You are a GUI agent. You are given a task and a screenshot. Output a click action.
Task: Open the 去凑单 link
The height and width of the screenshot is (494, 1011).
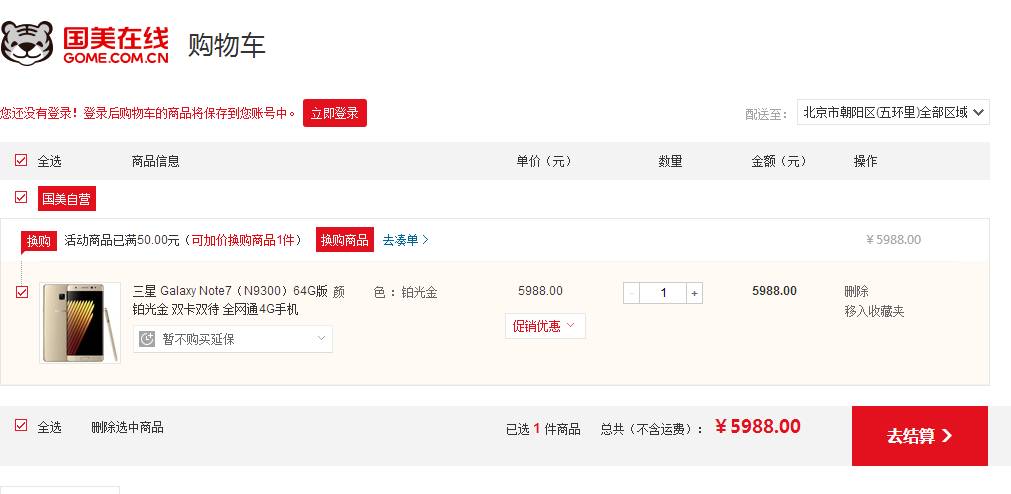pos(405,240)
